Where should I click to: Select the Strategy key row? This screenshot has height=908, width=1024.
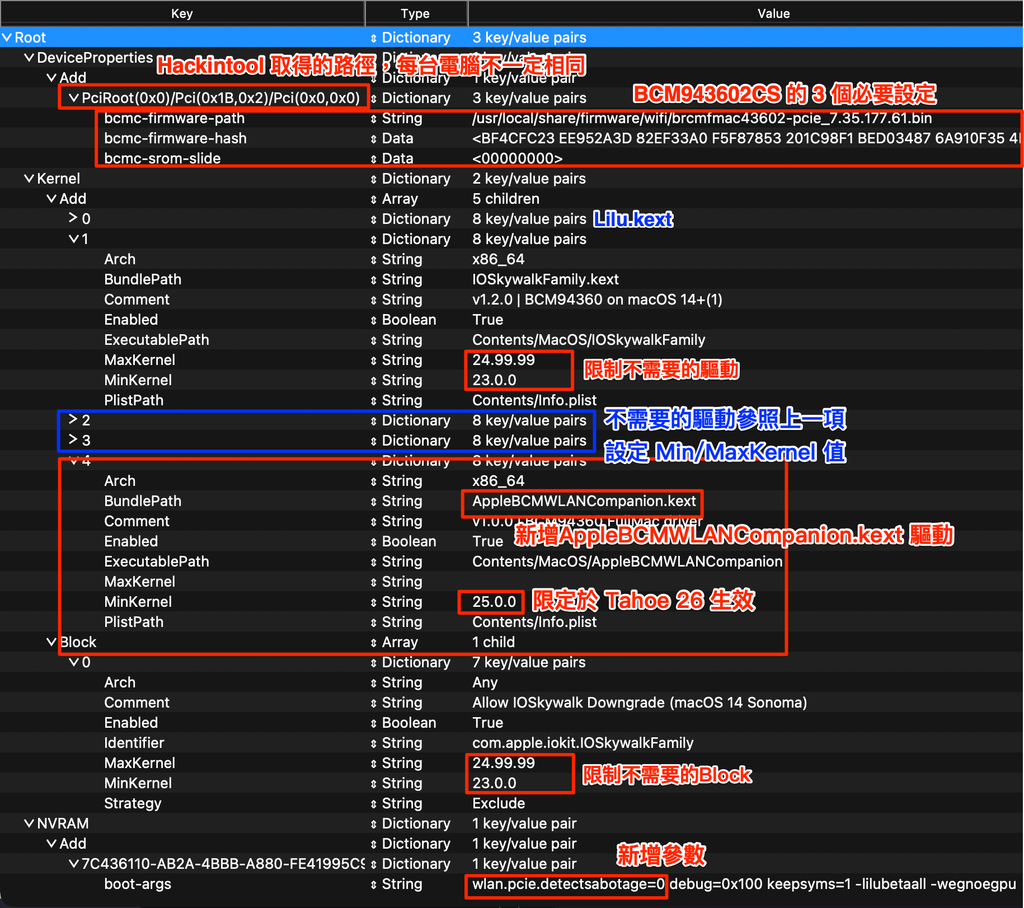(x=133, y=803)
